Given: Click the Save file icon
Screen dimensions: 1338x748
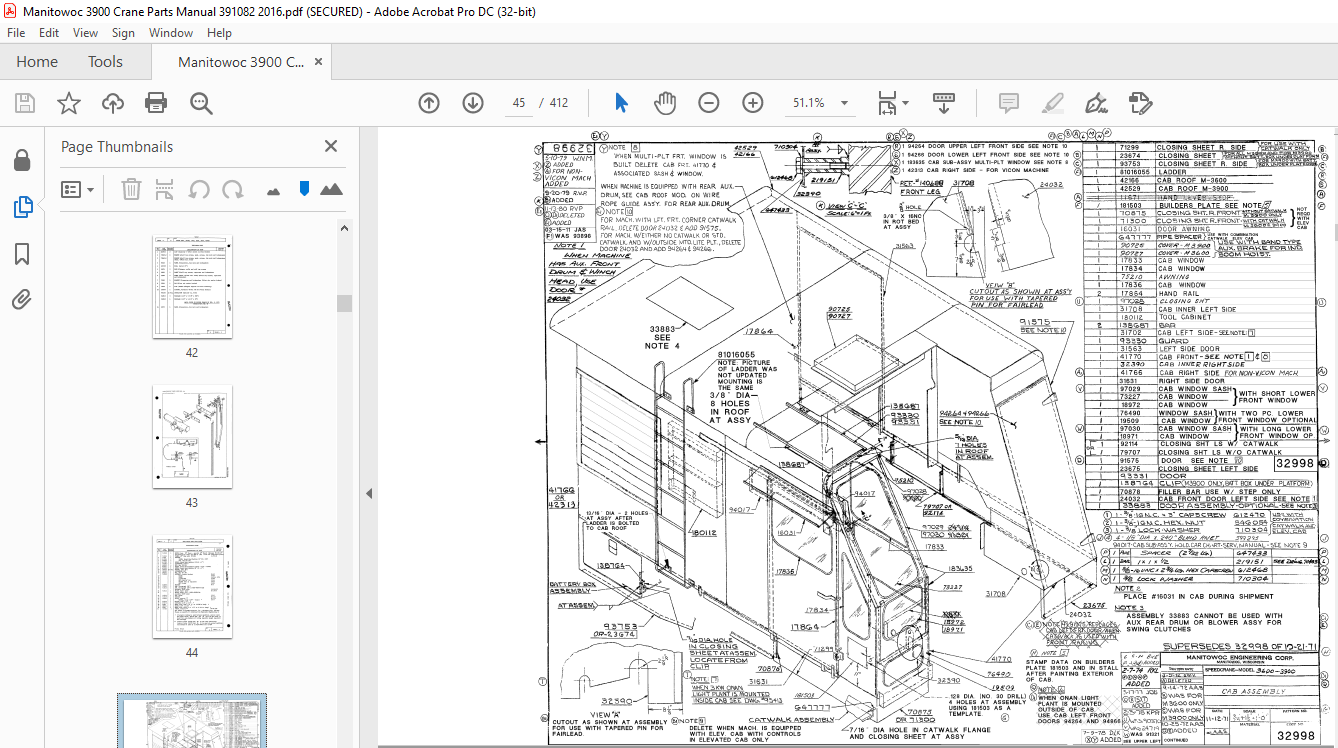Looking at the screenshot, I should tap(25, 103).
